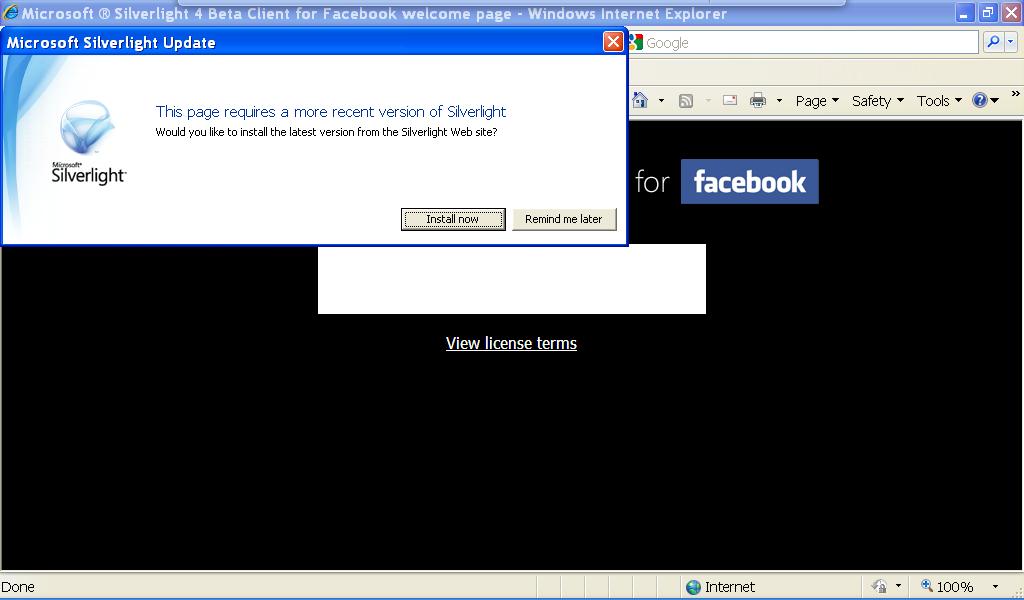Choose Remind me later

pos(564,219)
